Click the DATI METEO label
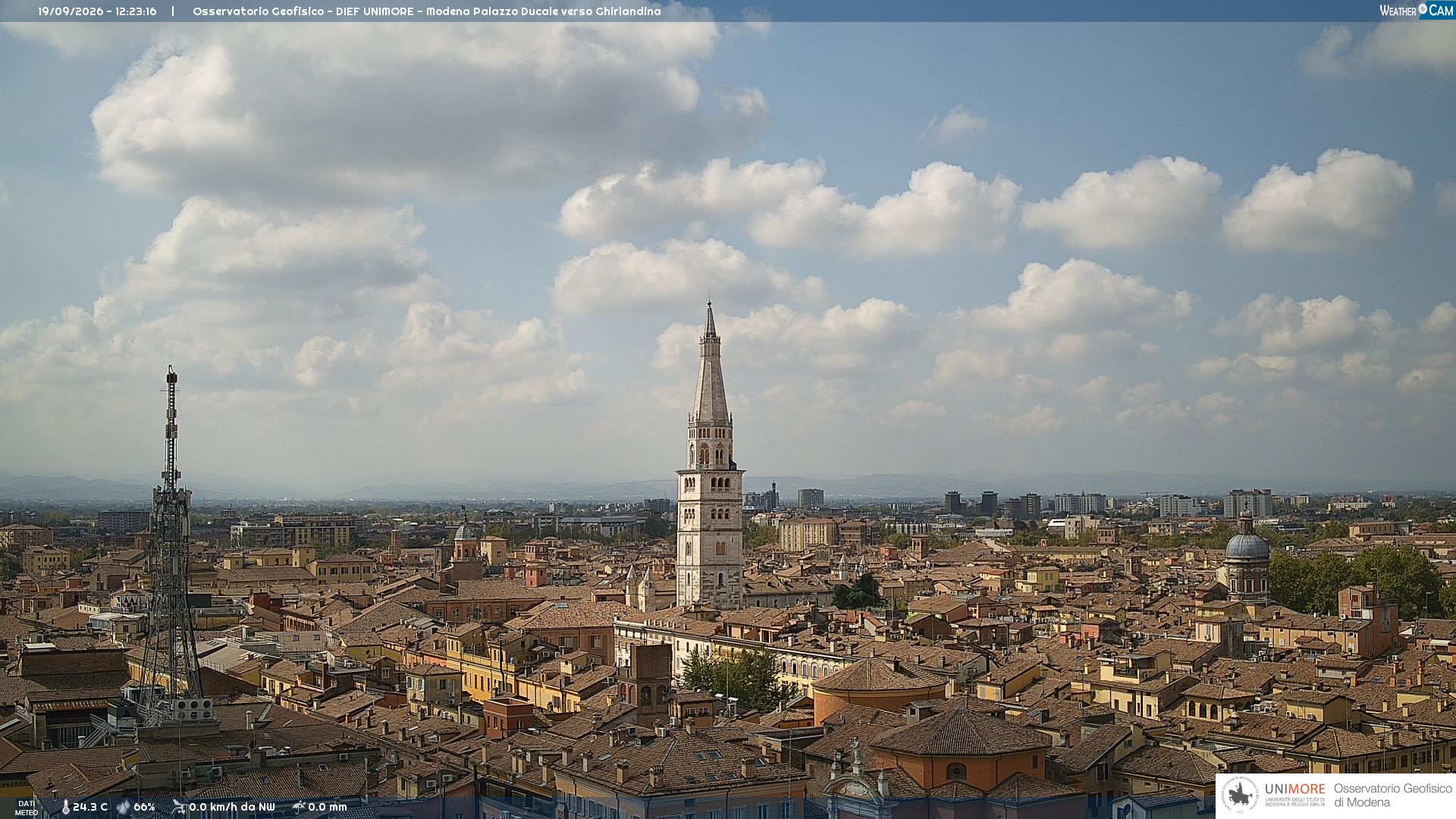Viewport: 1456px width, 819px height. 27,808
